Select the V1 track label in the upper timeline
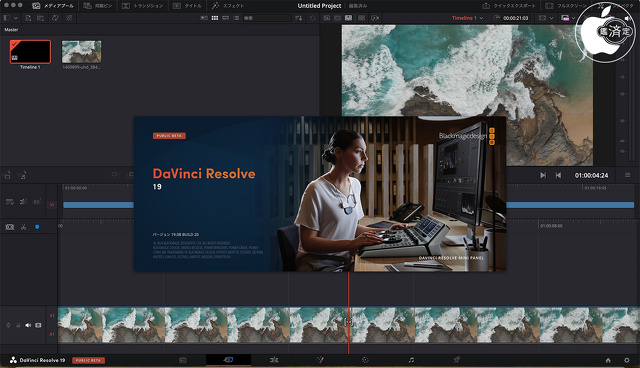This screenshot has height=368, width=640. click(x=52, y=205)
